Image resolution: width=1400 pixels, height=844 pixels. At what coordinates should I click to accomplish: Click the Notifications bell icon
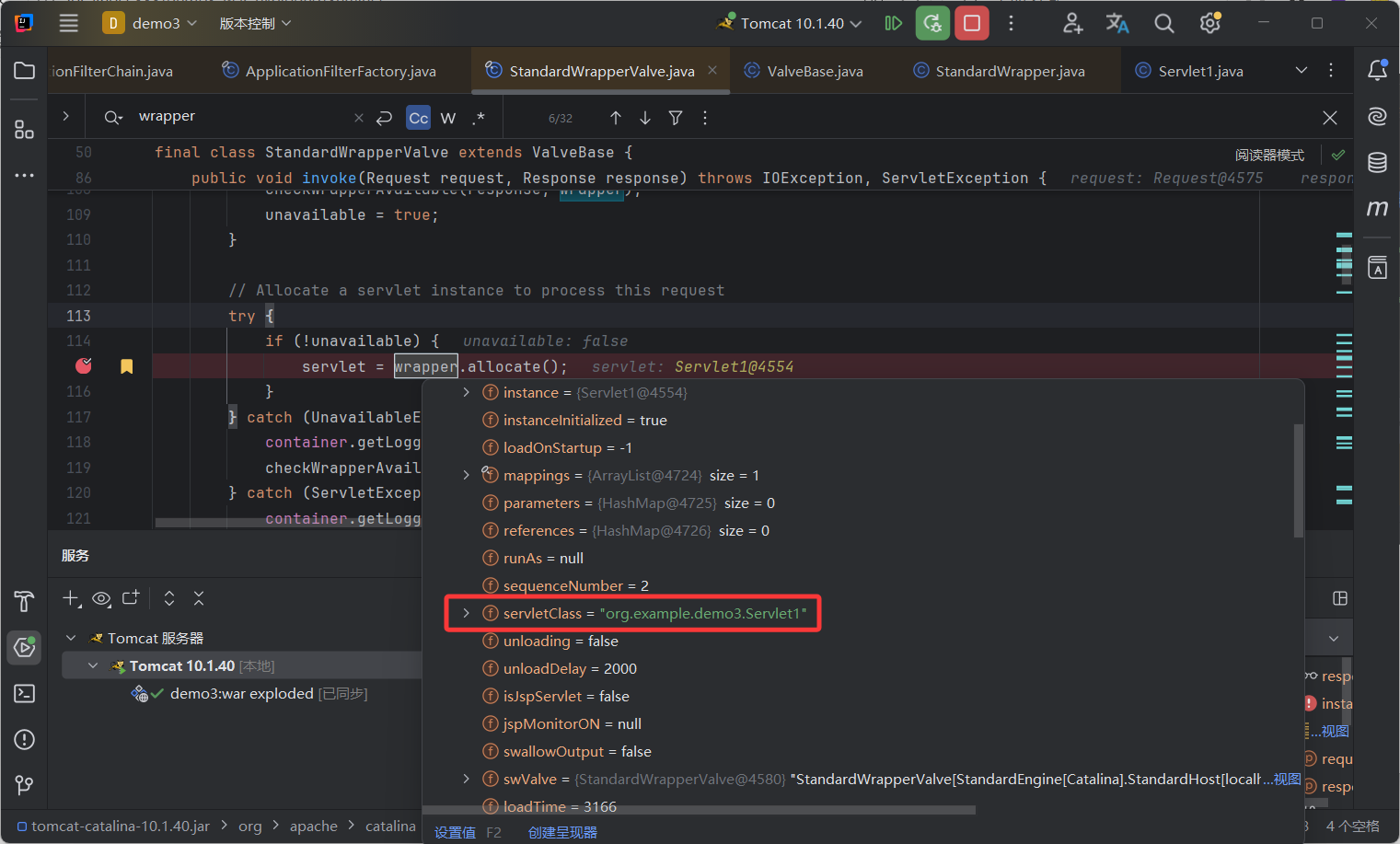tap(1377, 70)
